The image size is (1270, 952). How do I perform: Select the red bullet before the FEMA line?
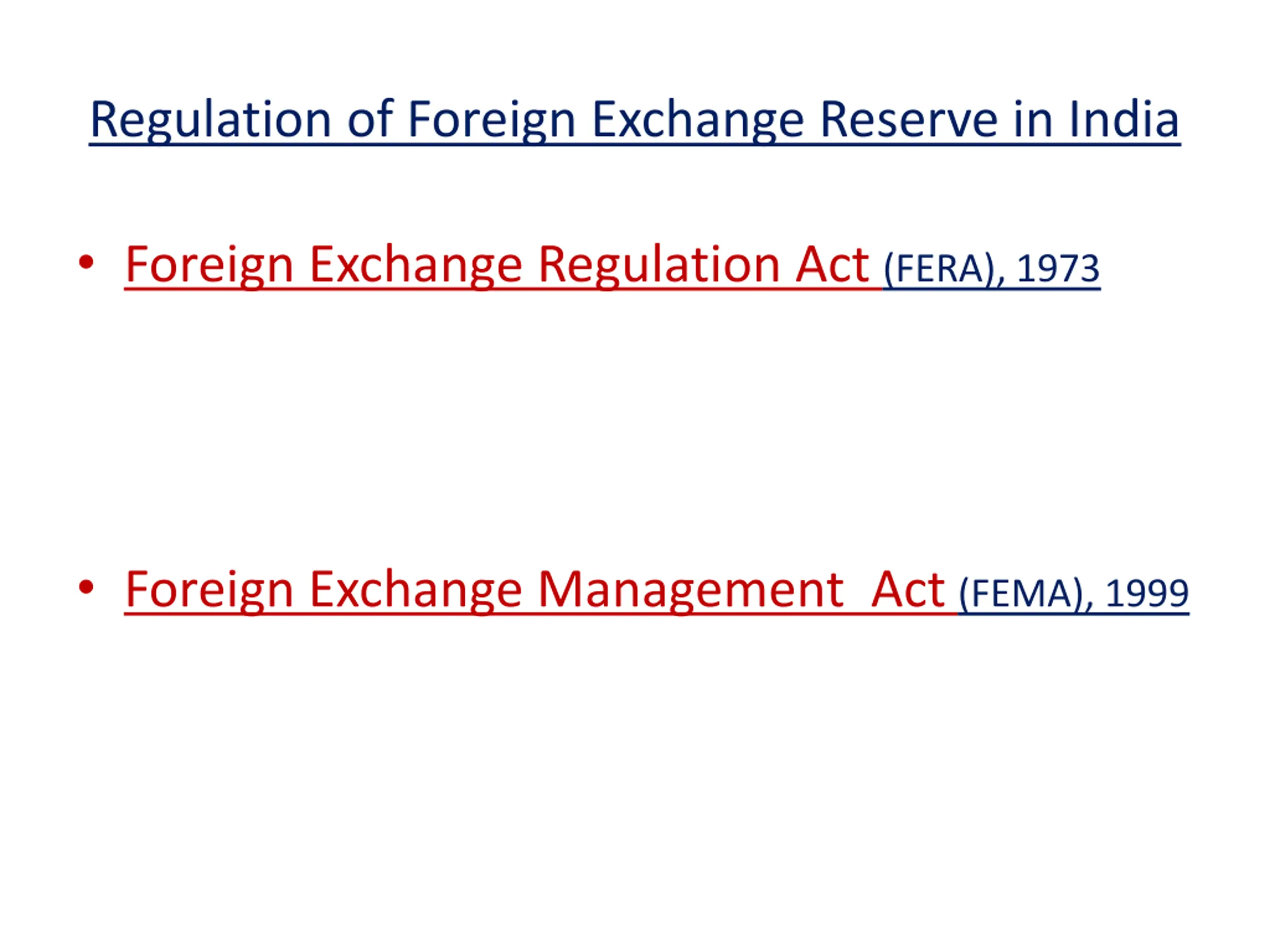tap(86, 588)
